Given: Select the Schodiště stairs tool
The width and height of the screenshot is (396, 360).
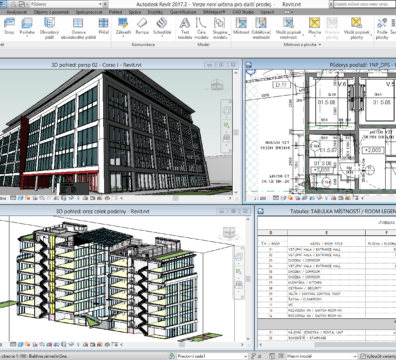Looking at the screenshot, I should (x=162, y=27).
